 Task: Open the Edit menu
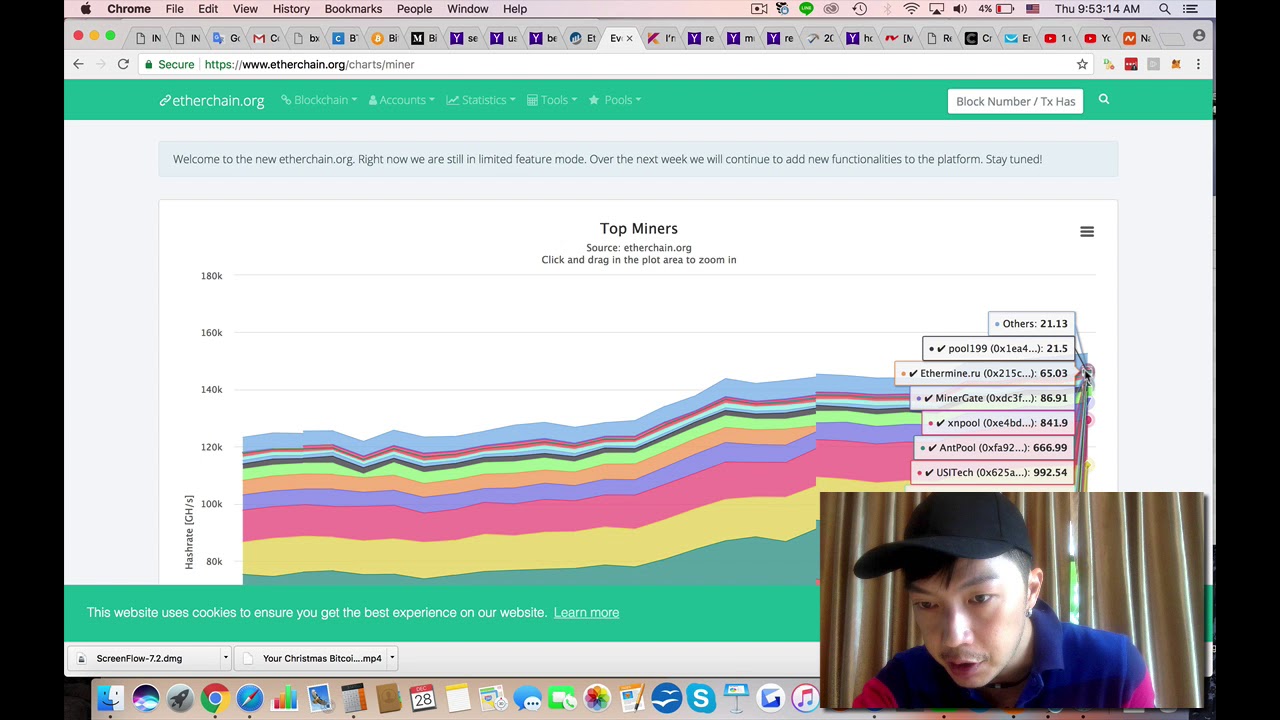(208, 9)
